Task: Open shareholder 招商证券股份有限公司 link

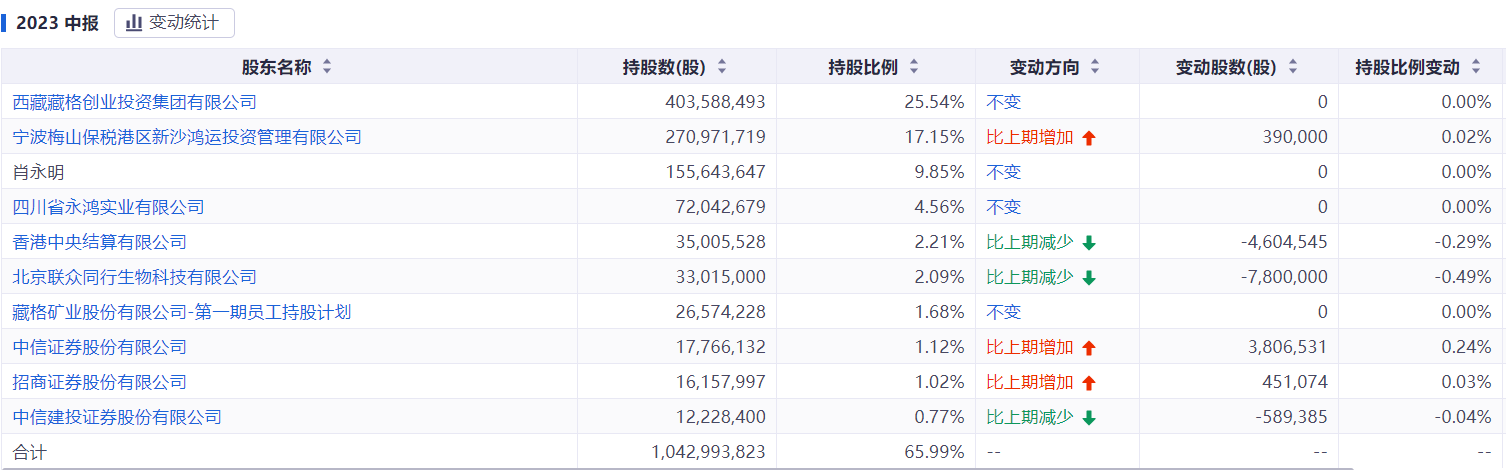Action: pos(100,382)
